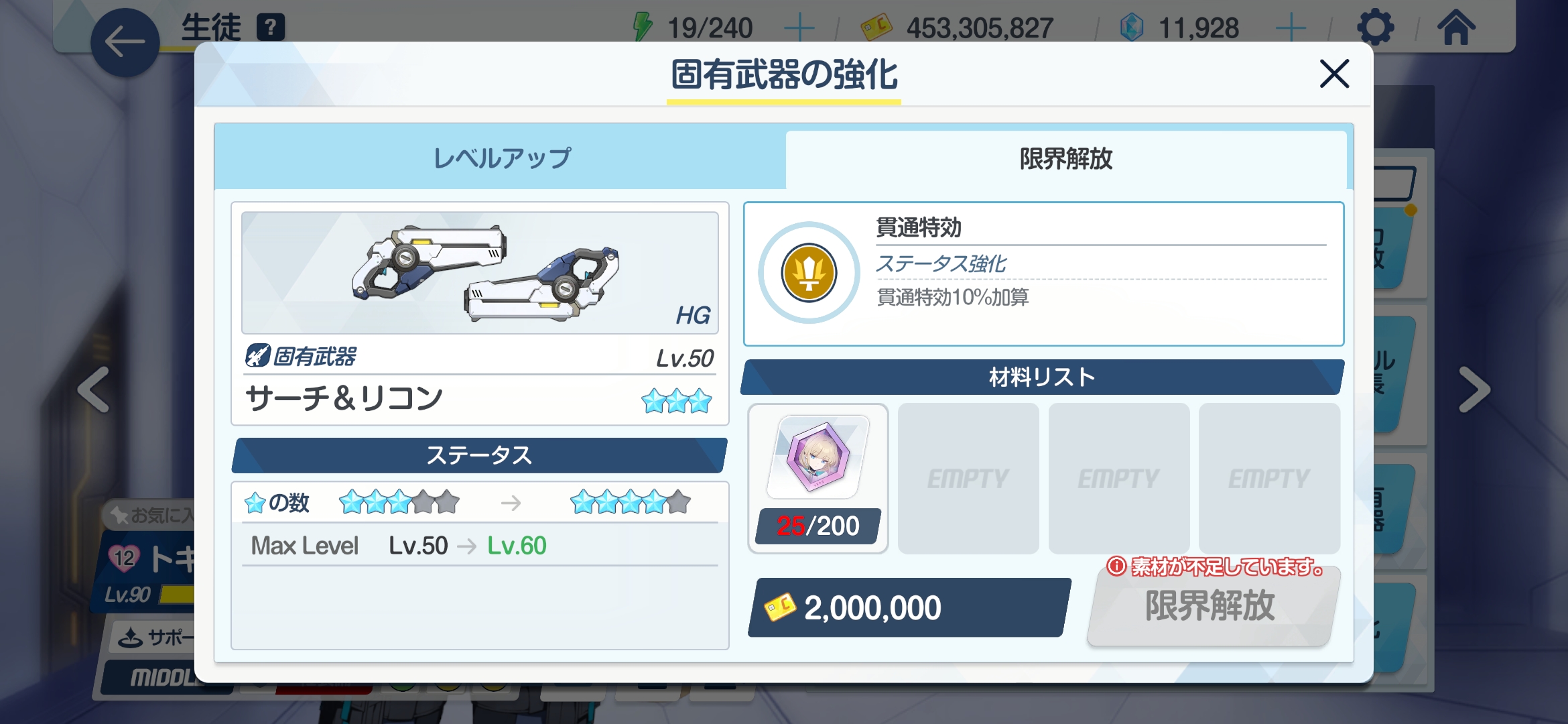The width and height of the screenshot is (1568, 724).
Task: Go to the next student with the right chevron
Action: pyautogui.click(x=1475, y=389)
